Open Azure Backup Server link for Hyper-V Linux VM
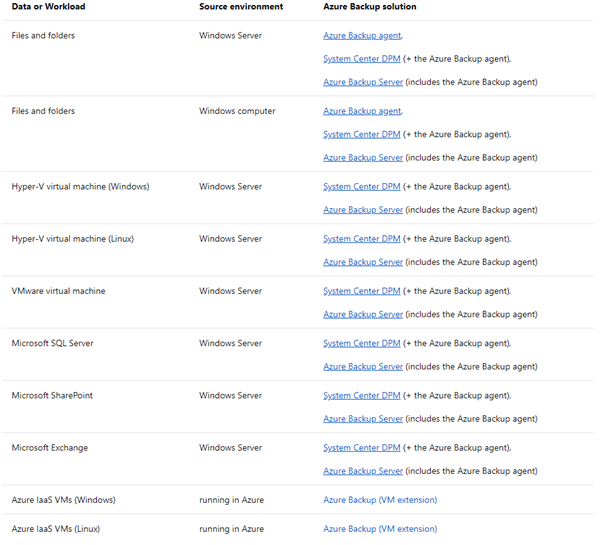Viewport: 602px width, 545px height. tap(363, 262)
